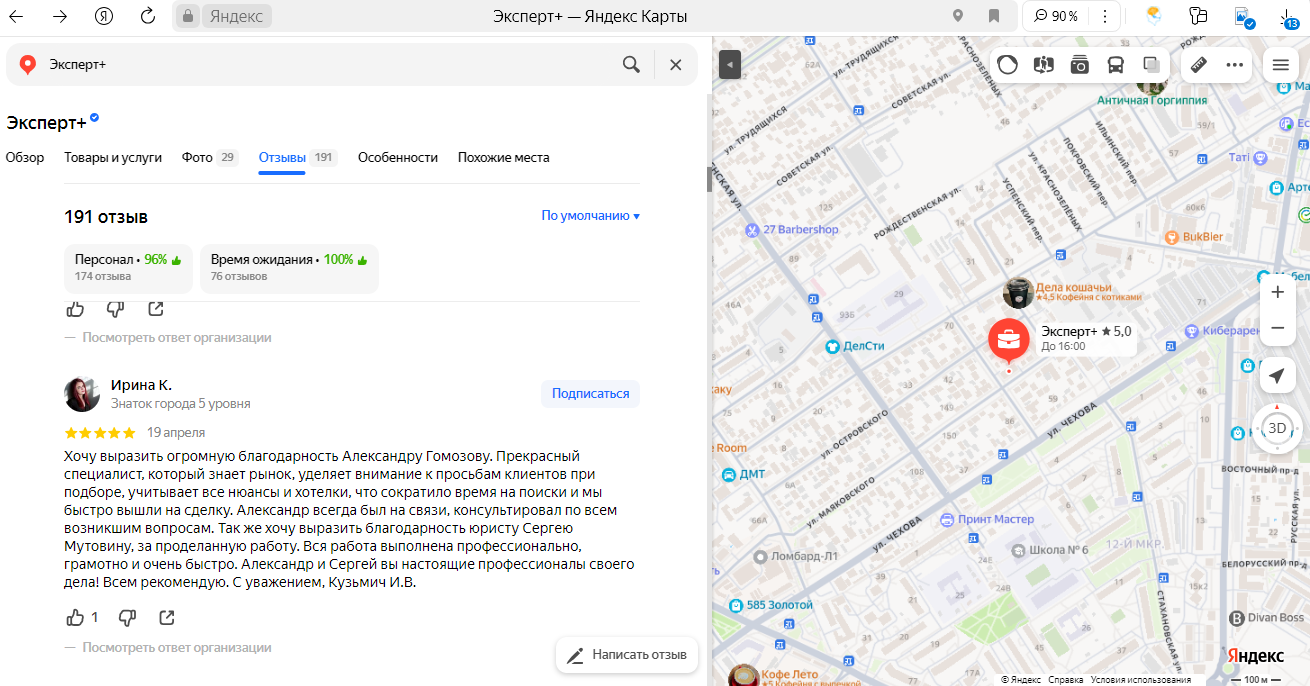
Task: Open street panoramas camera icon
Action: (1079, 65)
